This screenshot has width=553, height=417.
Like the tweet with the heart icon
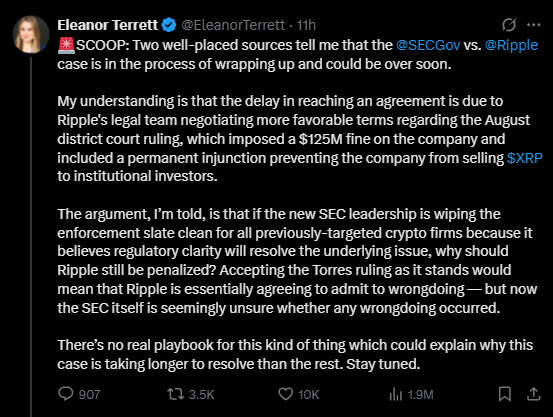click(x=286, y=394)
